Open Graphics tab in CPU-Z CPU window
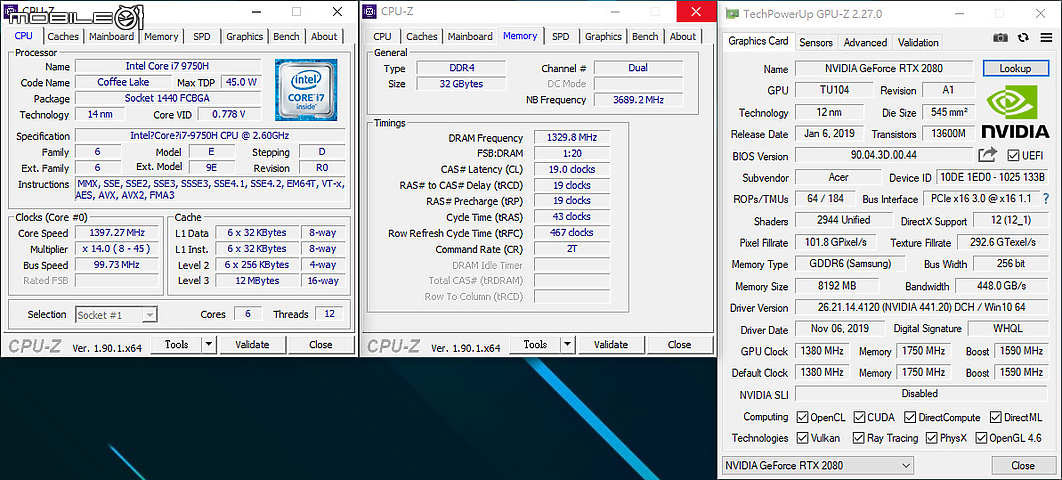 tap(245, 37)
